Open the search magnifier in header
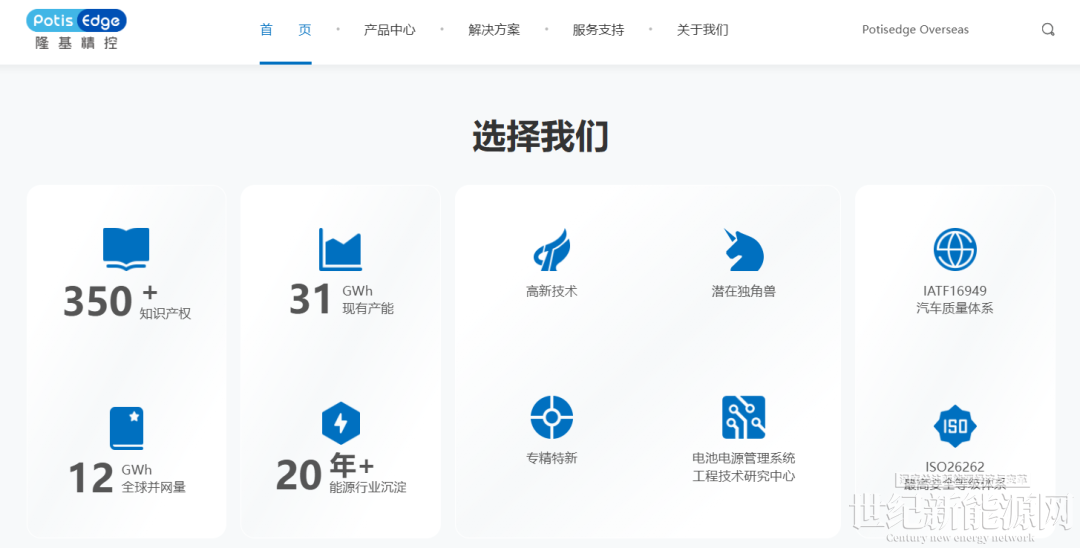Image resolution: width=1080 pixels, height=548 pixels. click(1048, 30)
